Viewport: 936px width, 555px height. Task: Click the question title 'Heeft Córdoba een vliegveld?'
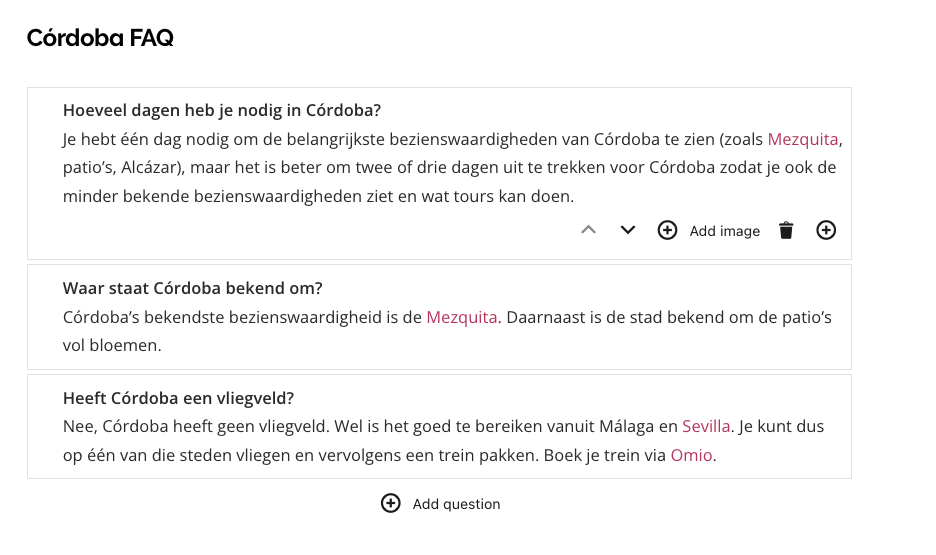pos(178,398)
